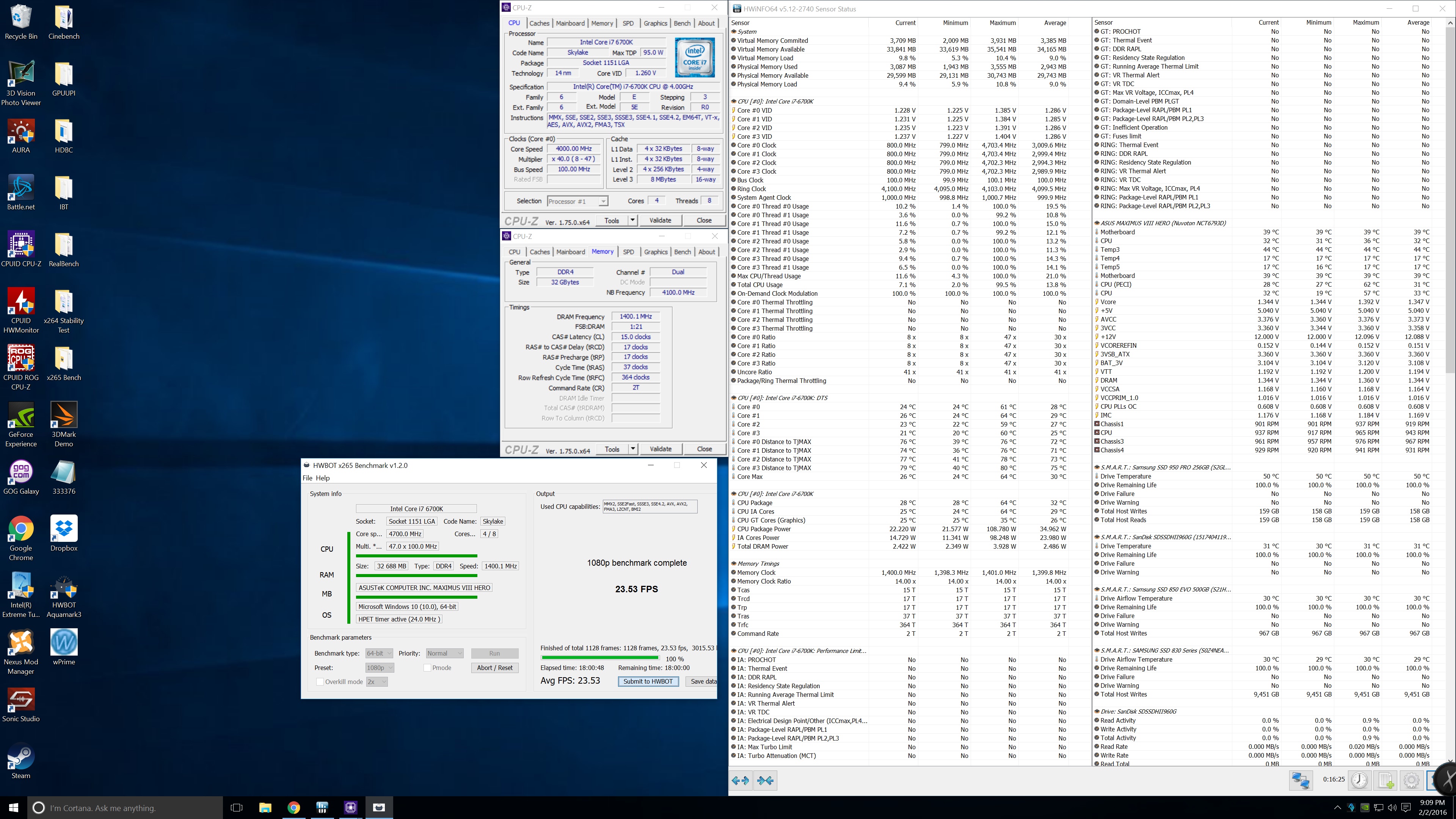Open Cinebench folder on desktop
The width and height of the screenshot is (1456, 819).
(x=64, y=22)
